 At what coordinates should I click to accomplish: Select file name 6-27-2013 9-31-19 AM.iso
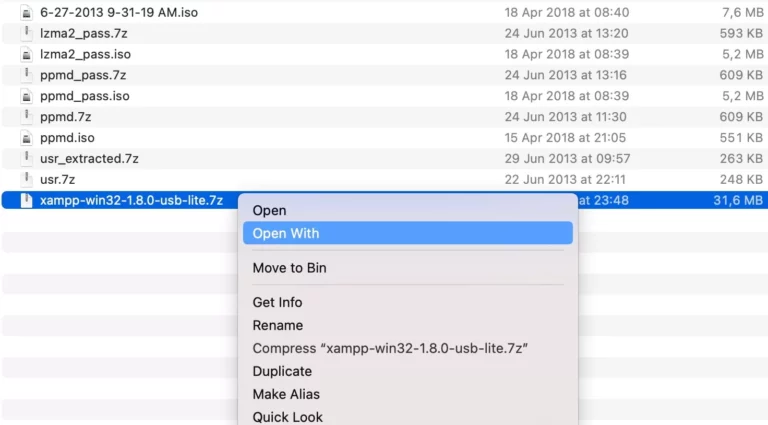tap(119, 12)
